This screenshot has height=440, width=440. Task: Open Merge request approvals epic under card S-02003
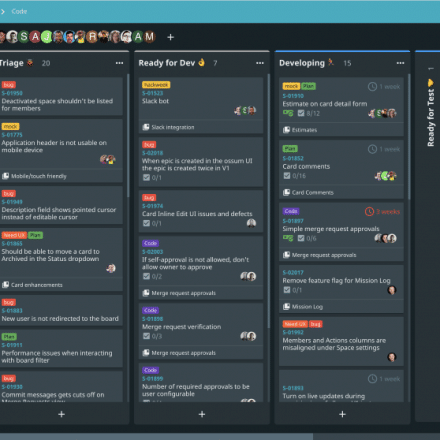tap(179, 293)
